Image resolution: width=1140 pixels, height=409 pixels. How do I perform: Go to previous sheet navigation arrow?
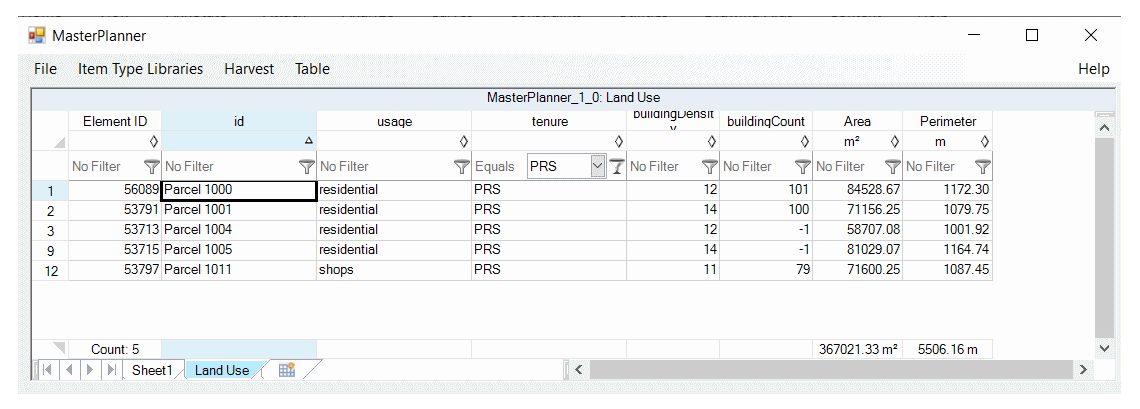point(70,370)
